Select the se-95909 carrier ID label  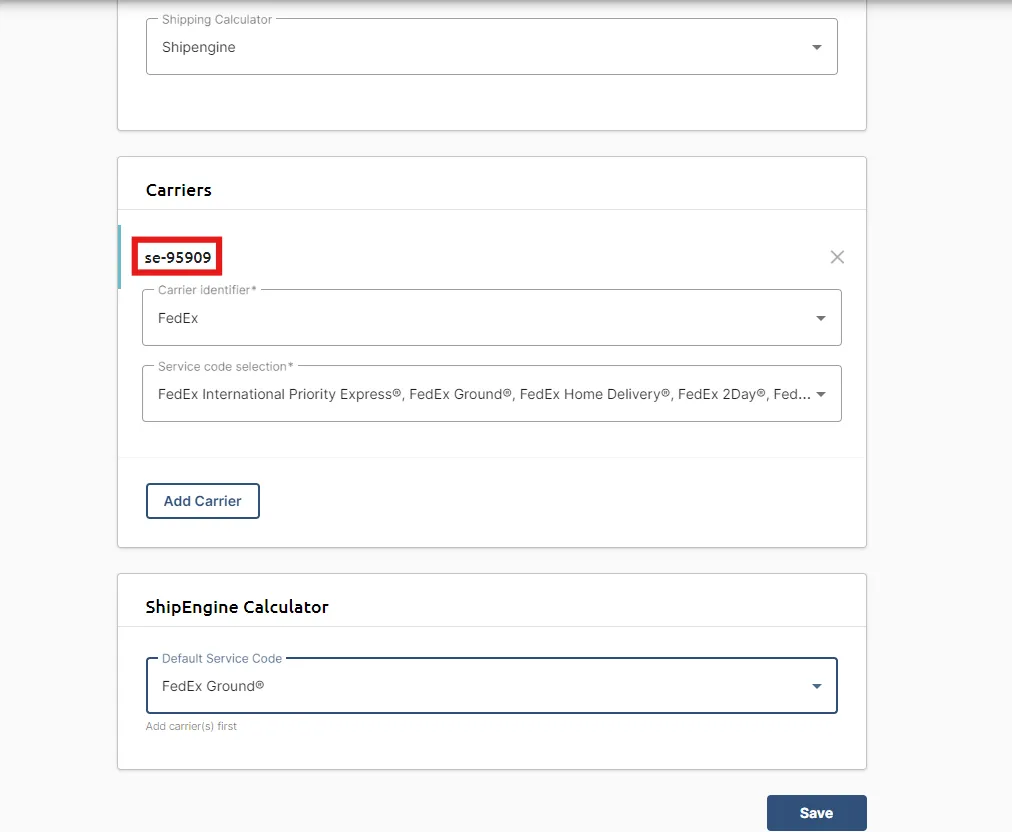point(177,258)
